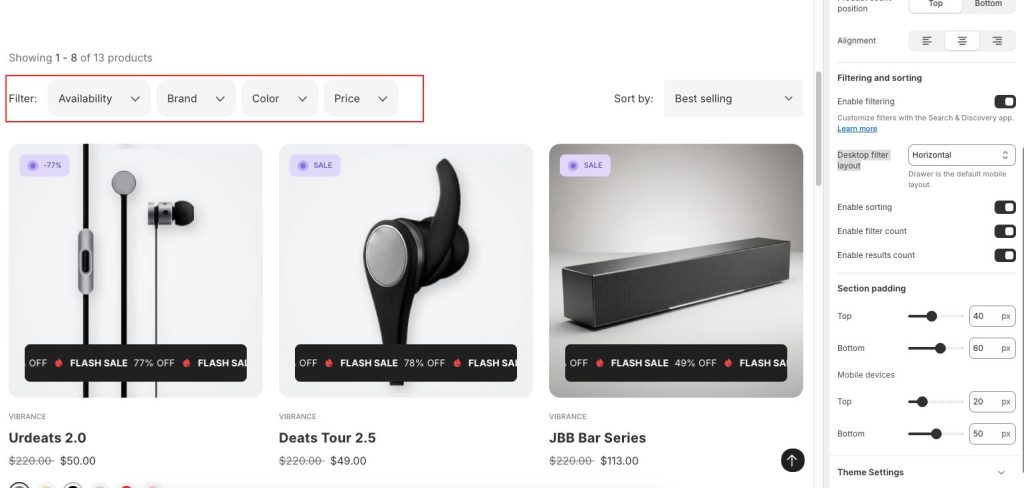The width and height of the screenshot is (1024, 488).
Task: Open the Urdeats 2.0 product title link
Action: (x=47, y=438)
